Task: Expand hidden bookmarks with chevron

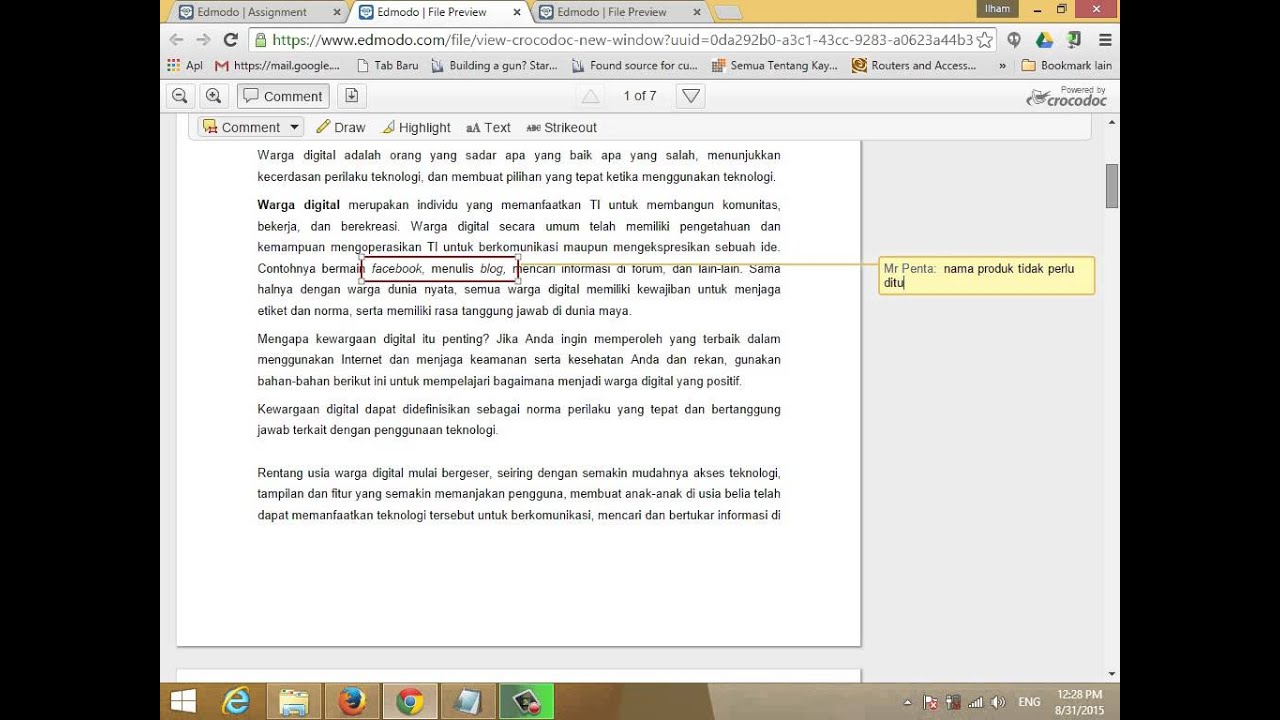Action: 1002,66
